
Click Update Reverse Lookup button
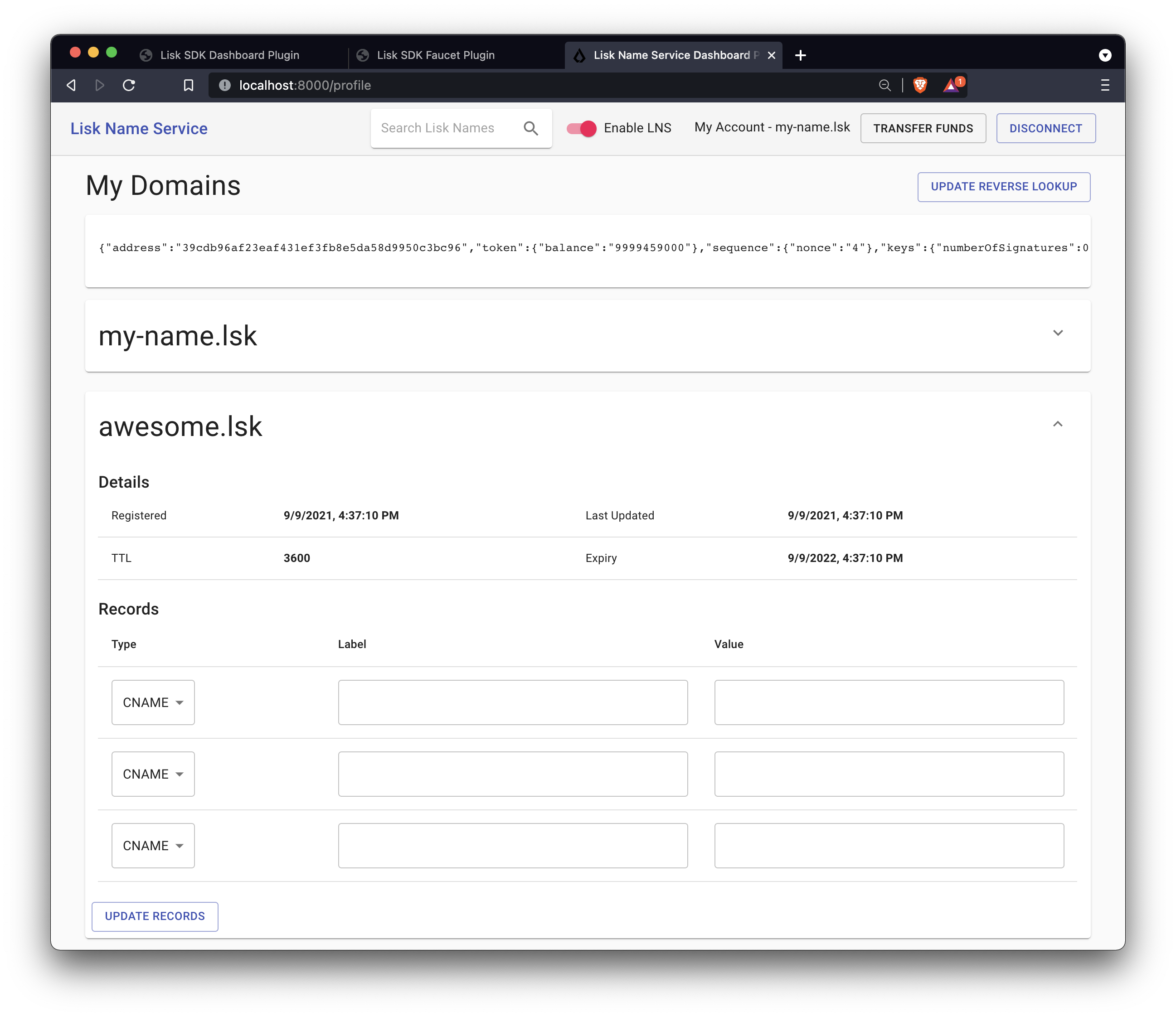1003,187
